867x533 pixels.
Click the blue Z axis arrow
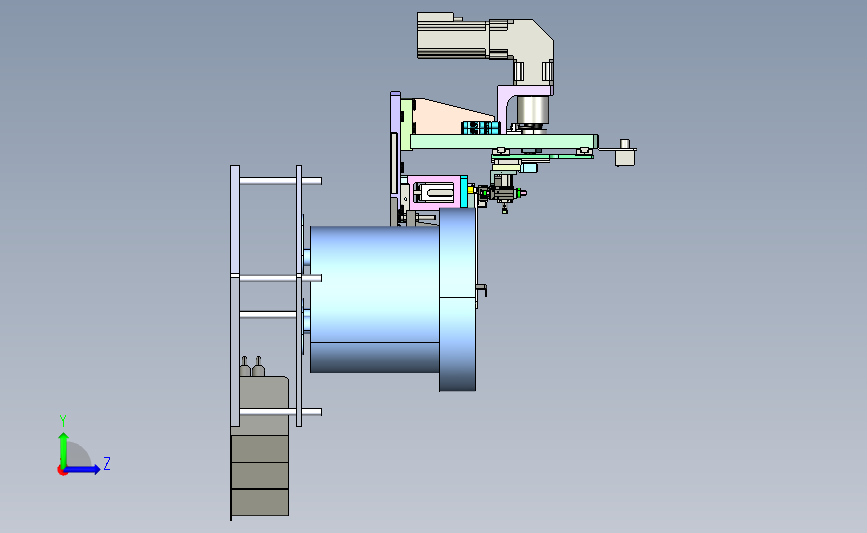[83, 469]
